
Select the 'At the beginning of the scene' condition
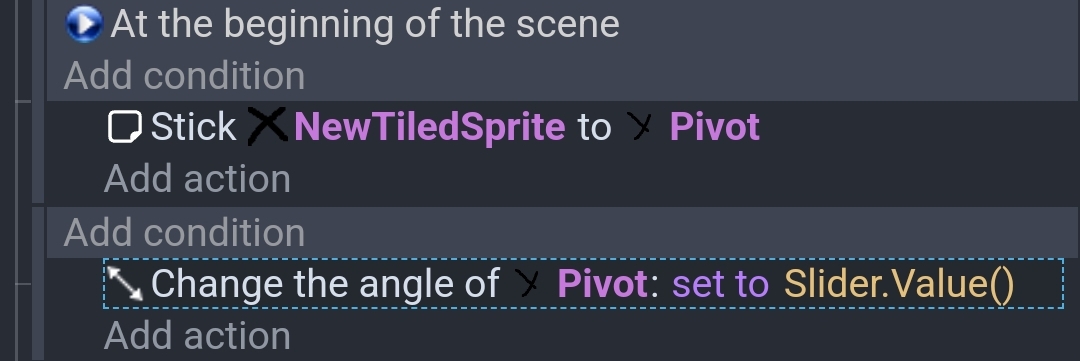click(x=365, y=24)
